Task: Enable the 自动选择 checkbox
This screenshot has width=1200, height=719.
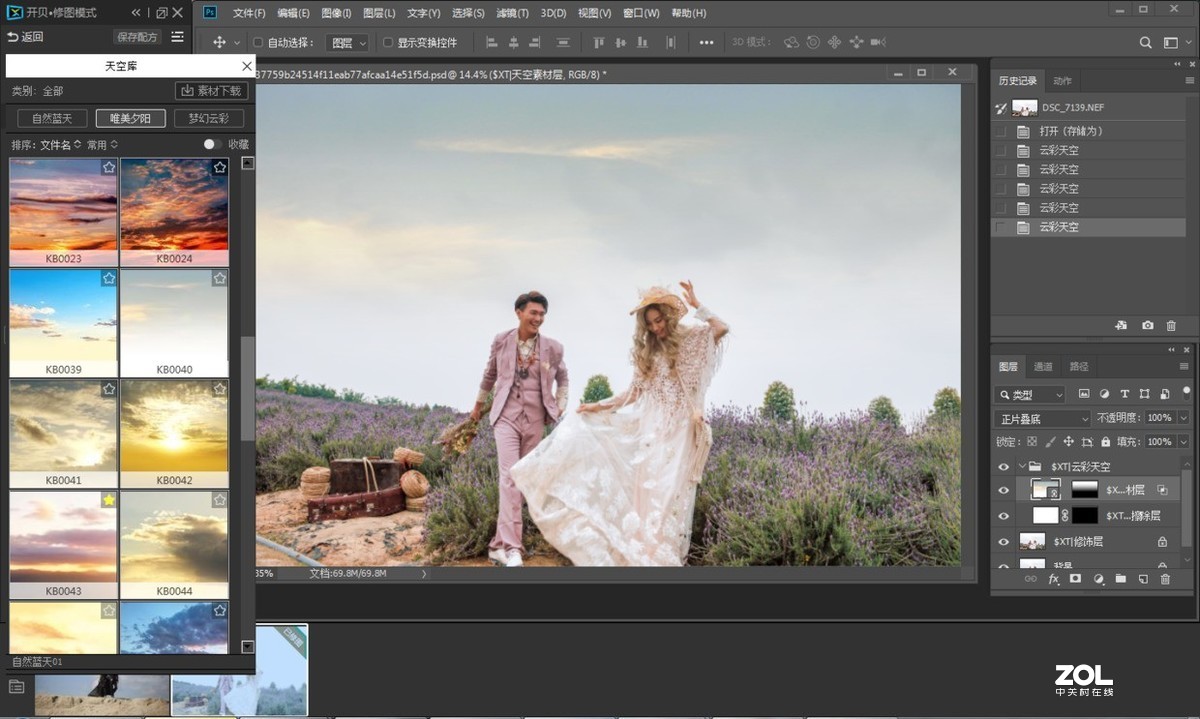Action: [x=258, y=43]
